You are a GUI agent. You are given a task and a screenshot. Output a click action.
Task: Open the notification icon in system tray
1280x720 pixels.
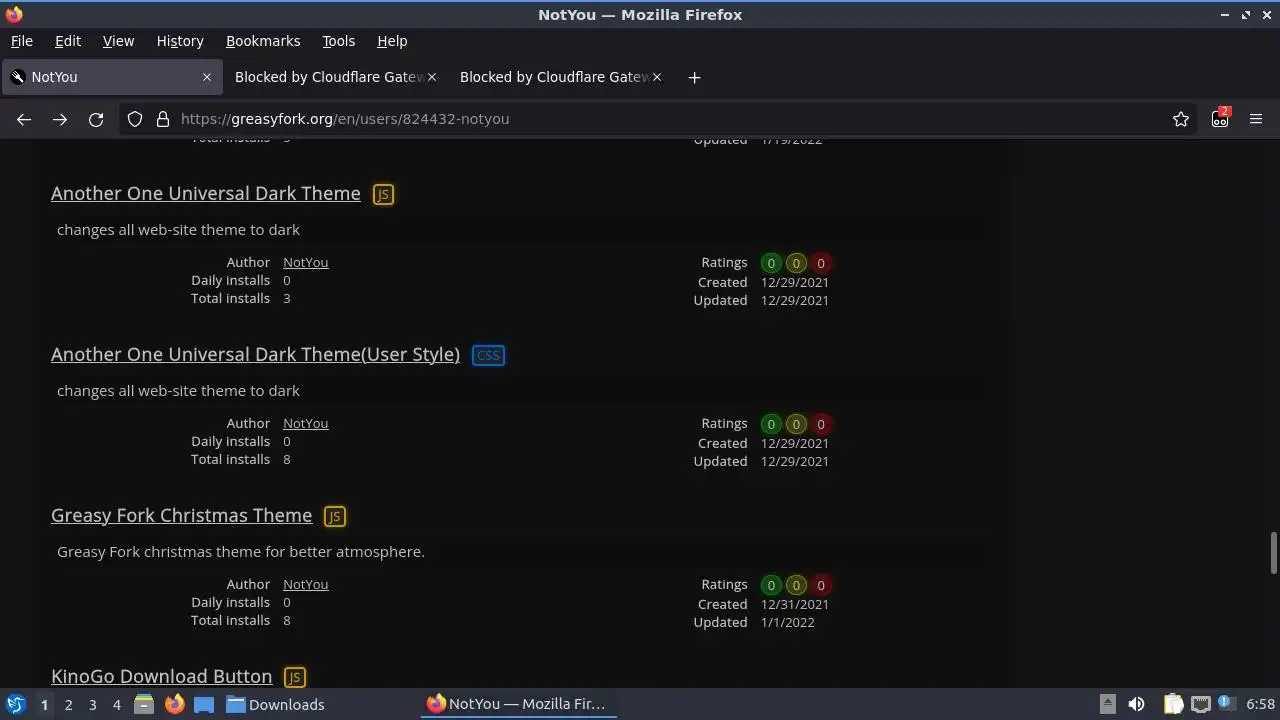tap(1227, 705)
